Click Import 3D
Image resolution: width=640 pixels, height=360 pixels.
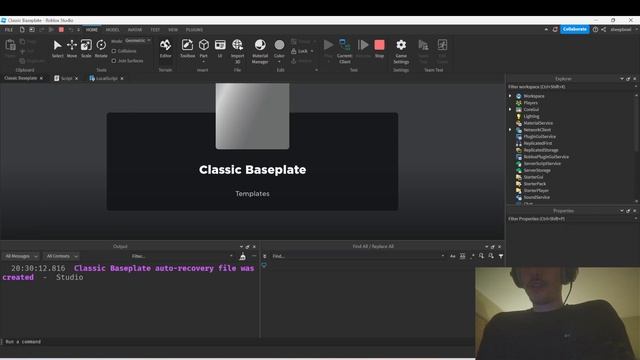pos(237,51)
